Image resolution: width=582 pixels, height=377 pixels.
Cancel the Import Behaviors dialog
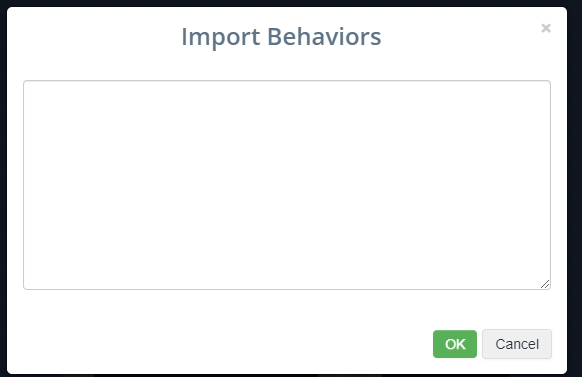pyautogui.click(x=517, y=344)
